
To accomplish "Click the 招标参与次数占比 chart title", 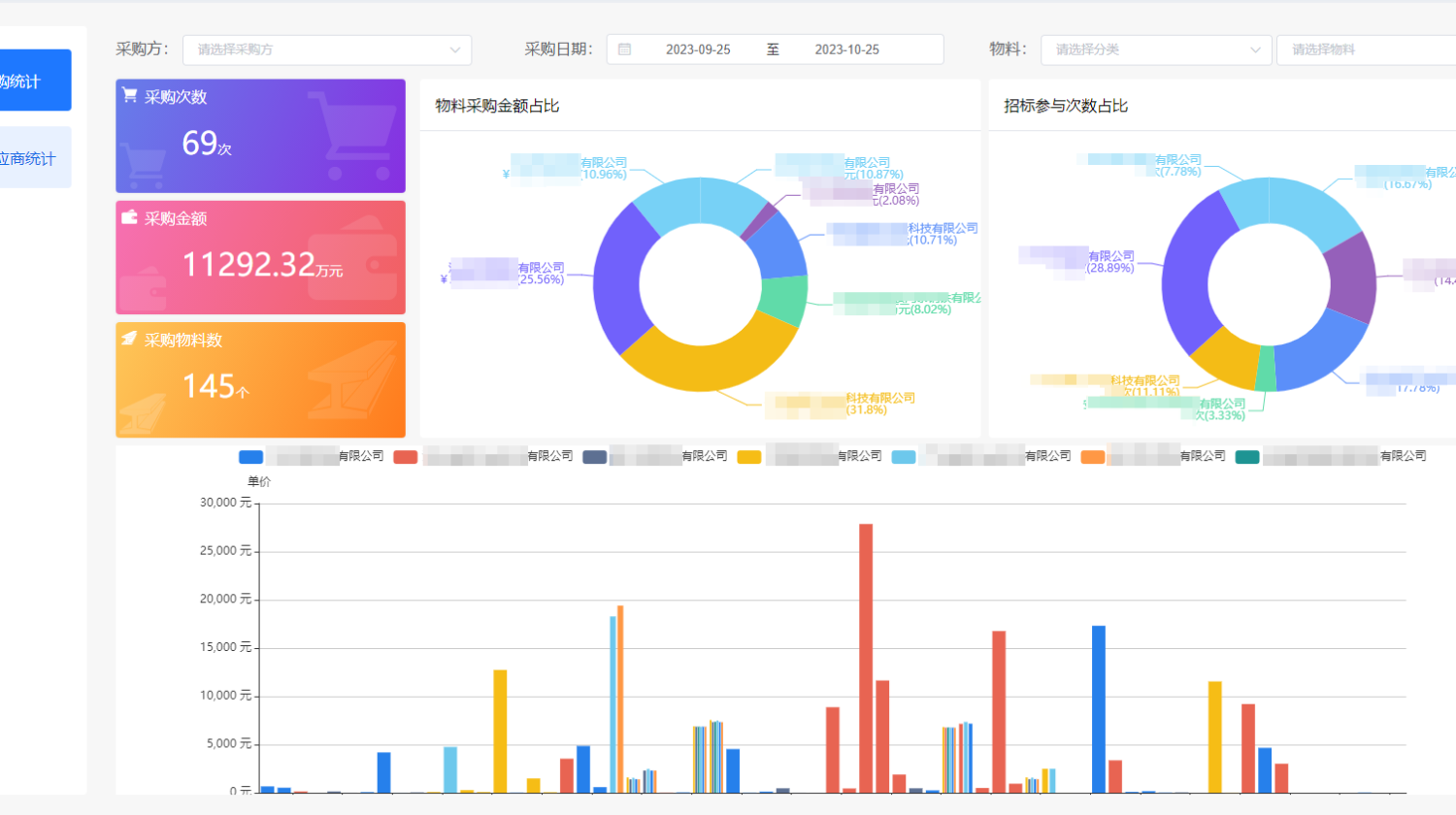I will pyautogui.click(x=1066, y=106).
